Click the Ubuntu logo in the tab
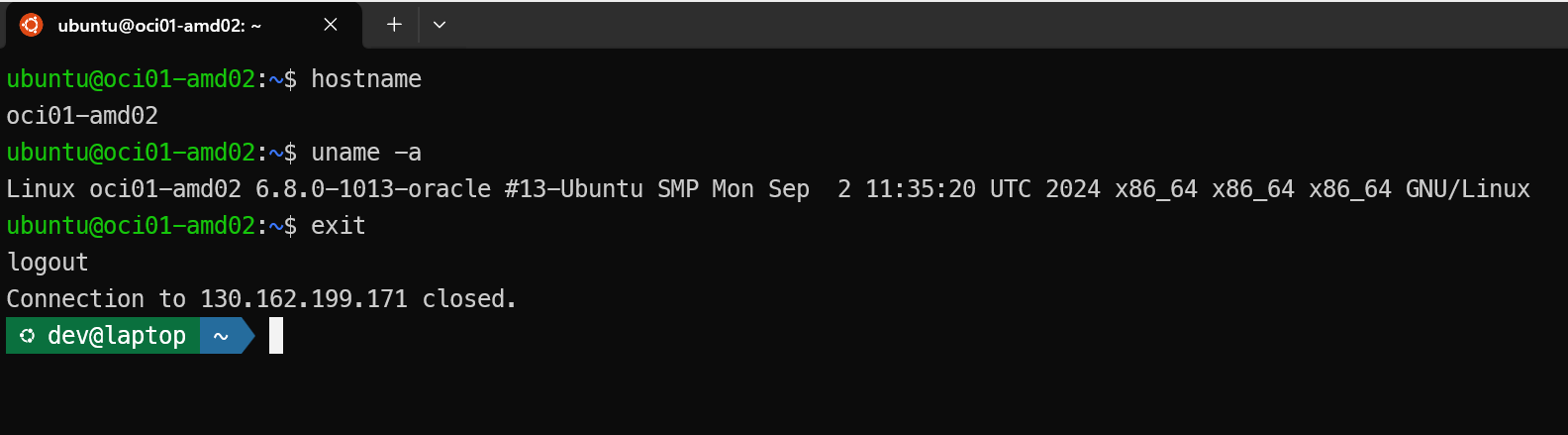 click(x=32, y=25)
